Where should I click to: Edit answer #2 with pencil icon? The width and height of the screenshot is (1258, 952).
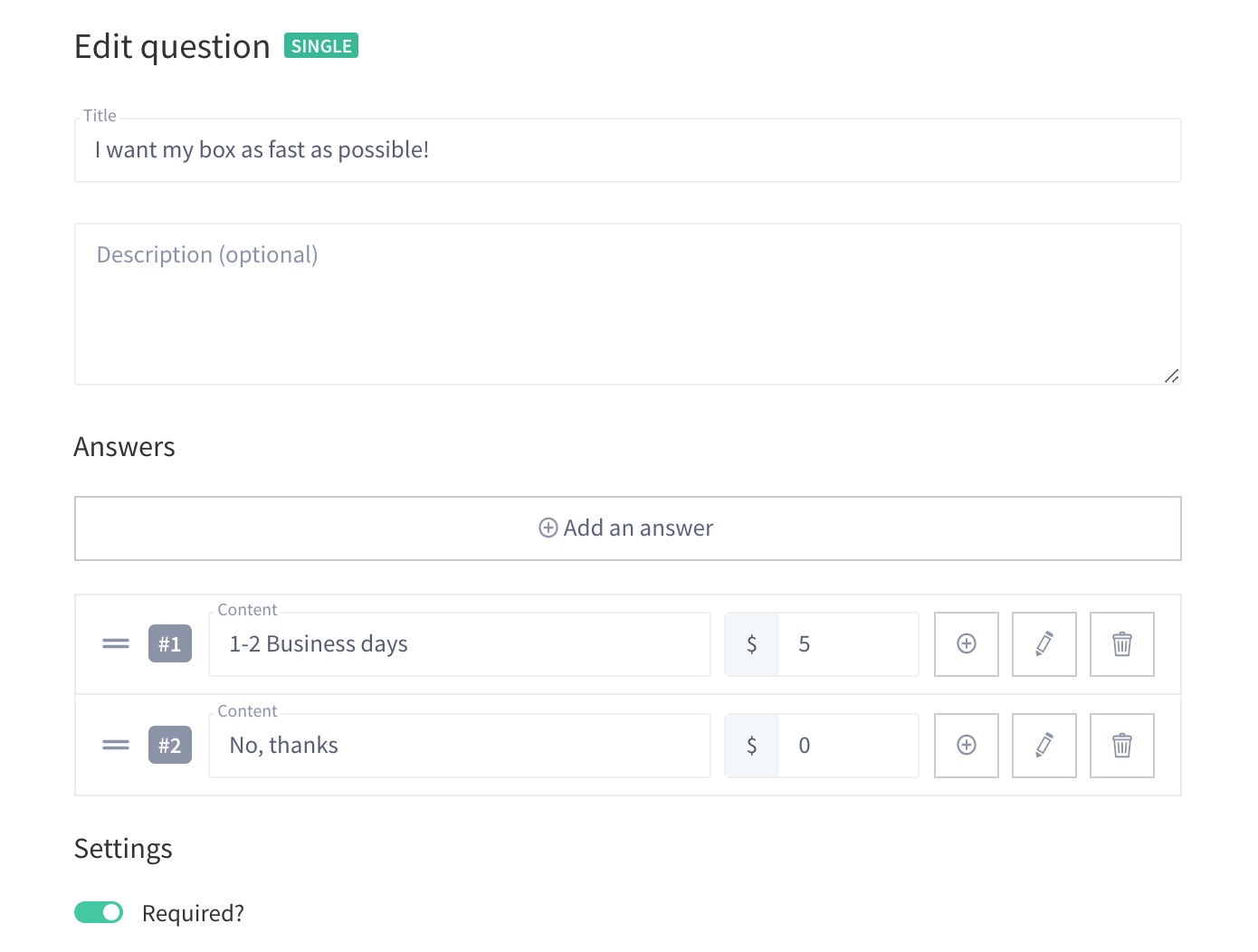pos(1044,746)
